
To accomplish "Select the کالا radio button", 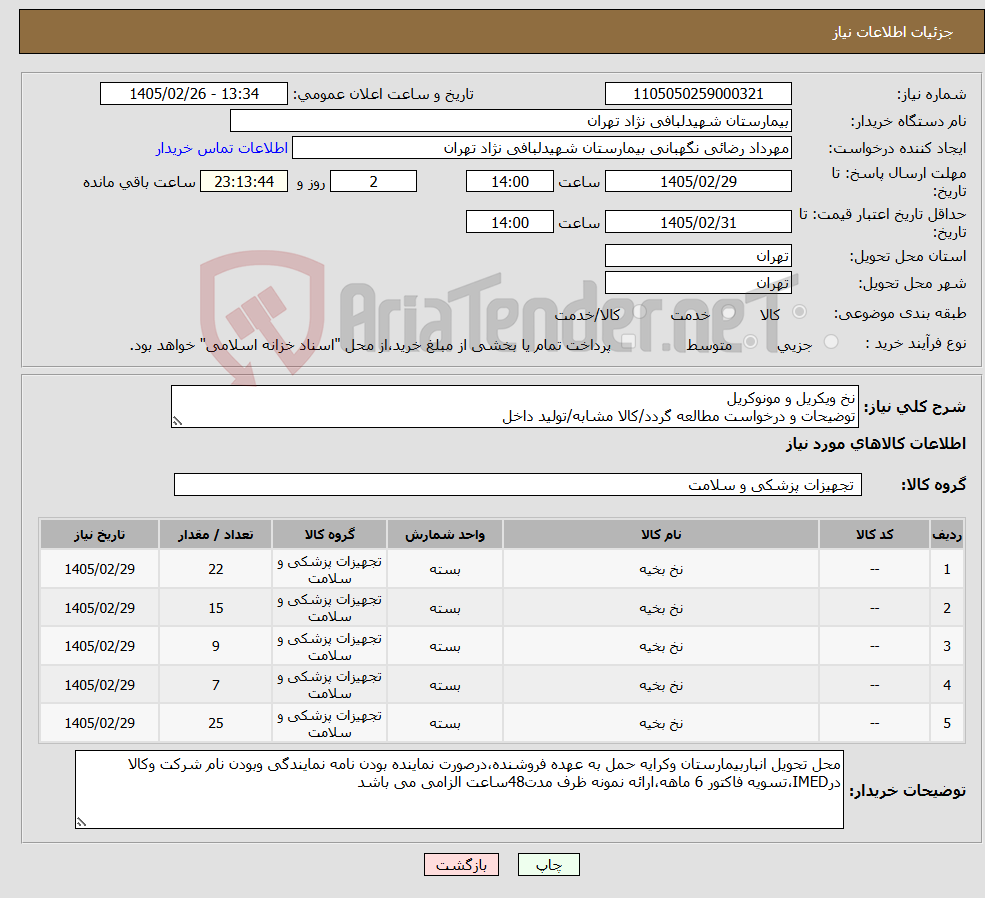I will tap(800, 311).
